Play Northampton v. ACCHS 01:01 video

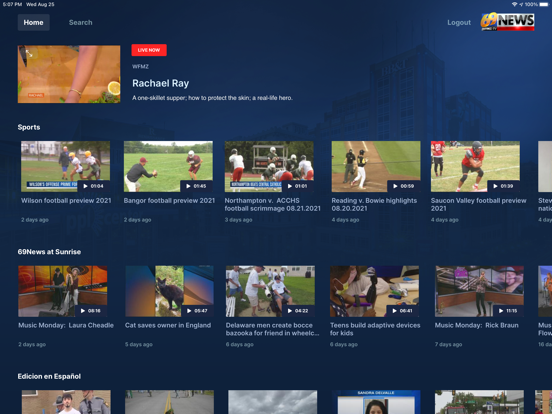[298, 186]
